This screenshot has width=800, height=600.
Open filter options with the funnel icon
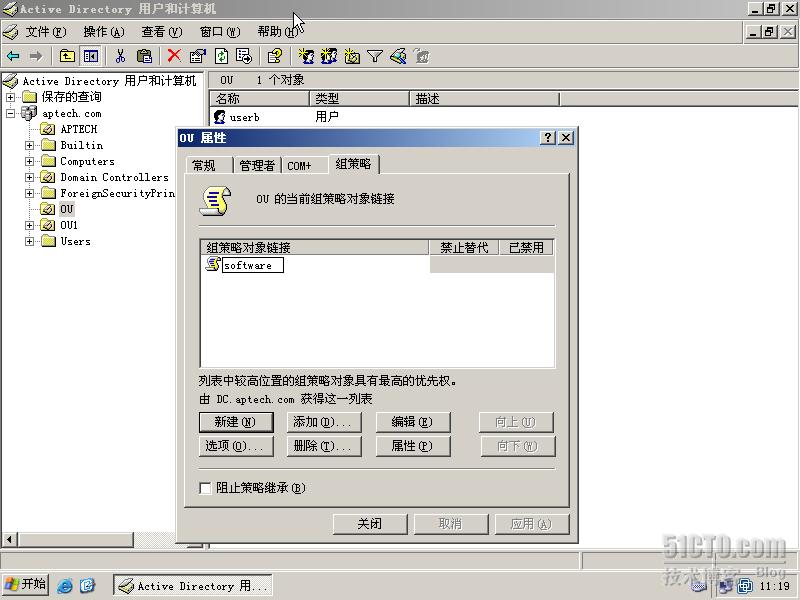[x=375, y=56]
